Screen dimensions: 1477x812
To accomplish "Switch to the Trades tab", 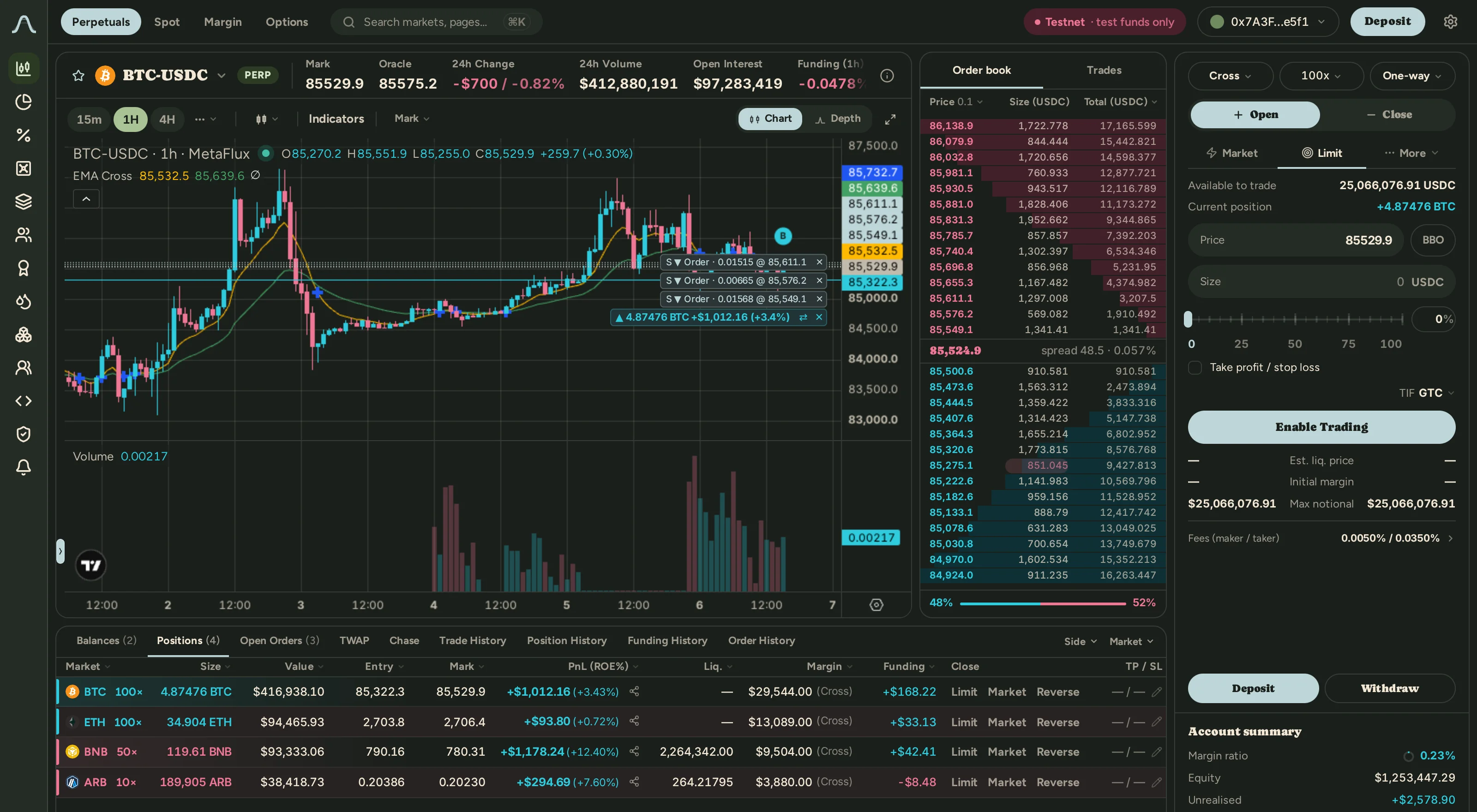I will (1104, 70).
